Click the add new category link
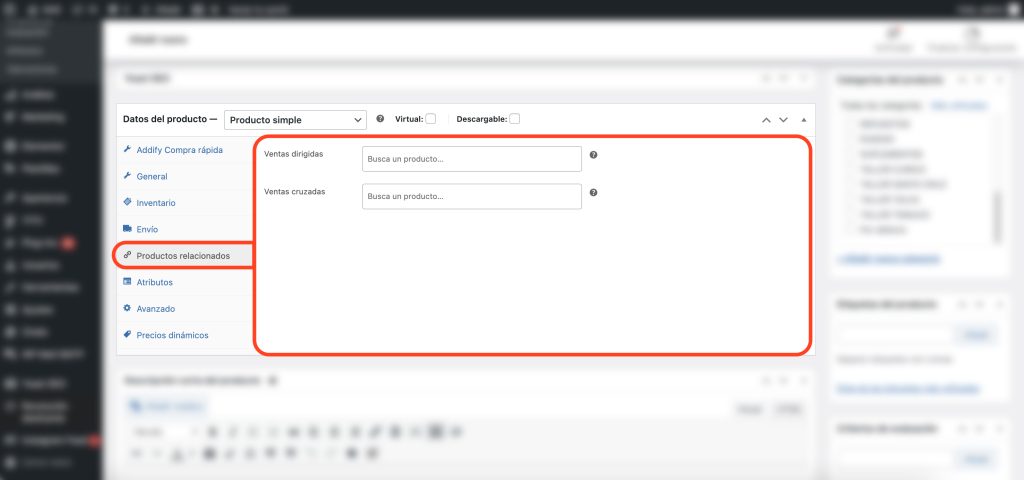 [889, 258]
